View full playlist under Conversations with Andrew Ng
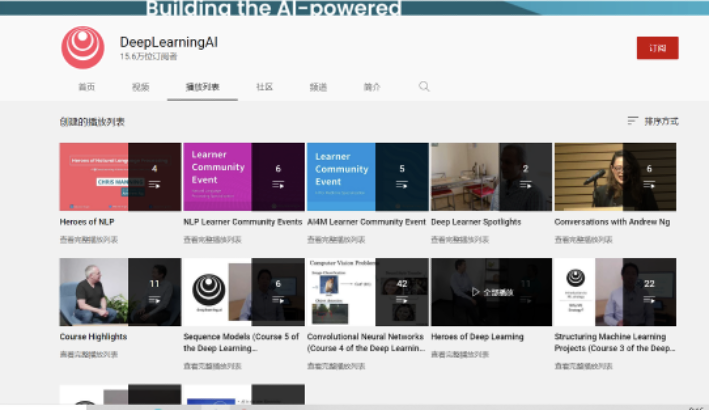 pos(583,239)
